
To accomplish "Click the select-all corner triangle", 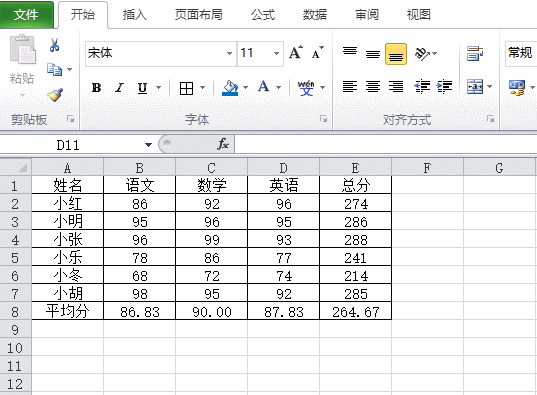I will (x=22, y=168).
